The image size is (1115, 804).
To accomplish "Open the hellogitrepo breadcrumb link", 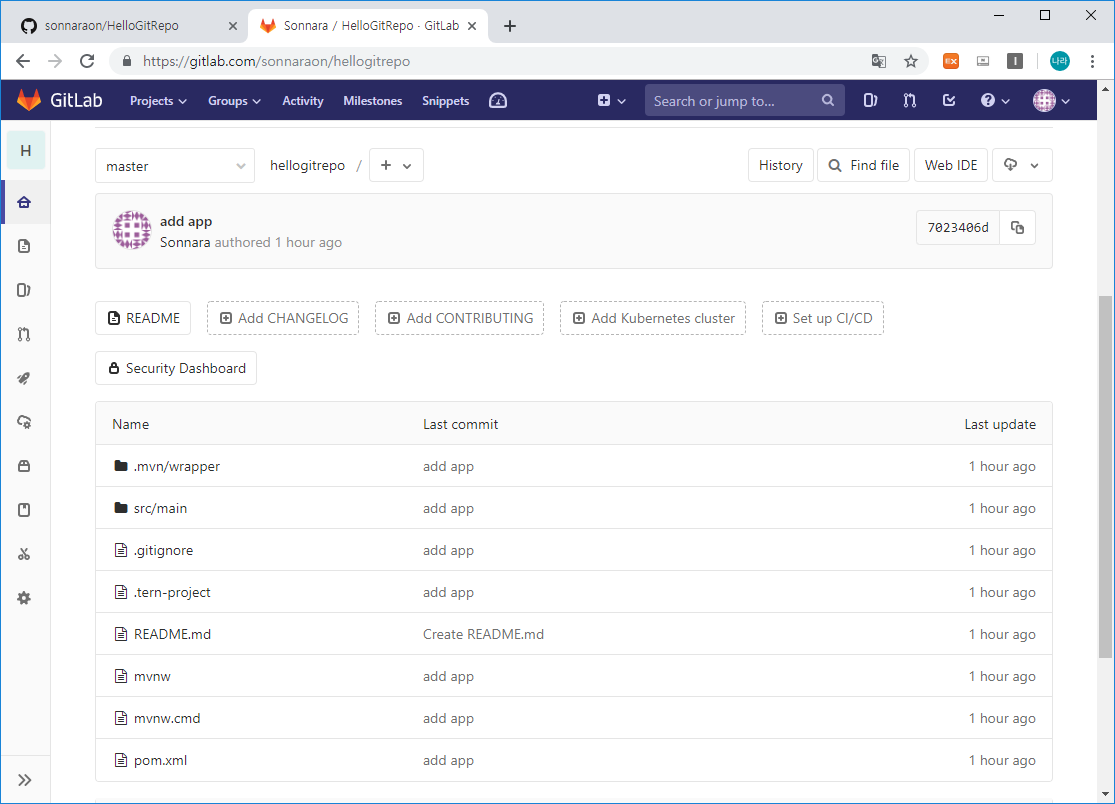I will click(x=307, y=166).
